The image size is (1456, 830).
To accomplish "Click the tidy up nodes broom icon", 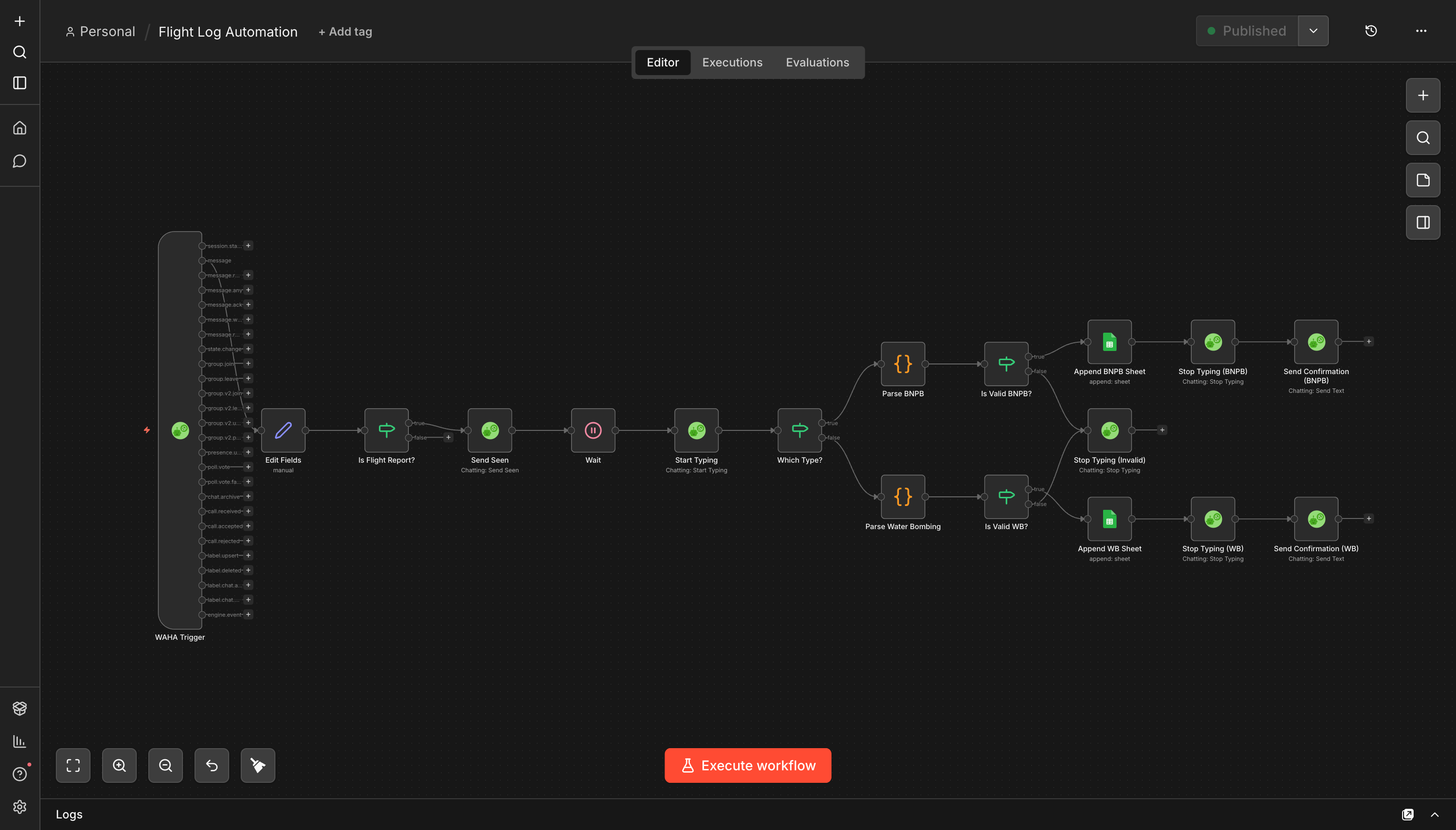I will tap(258, 765).
